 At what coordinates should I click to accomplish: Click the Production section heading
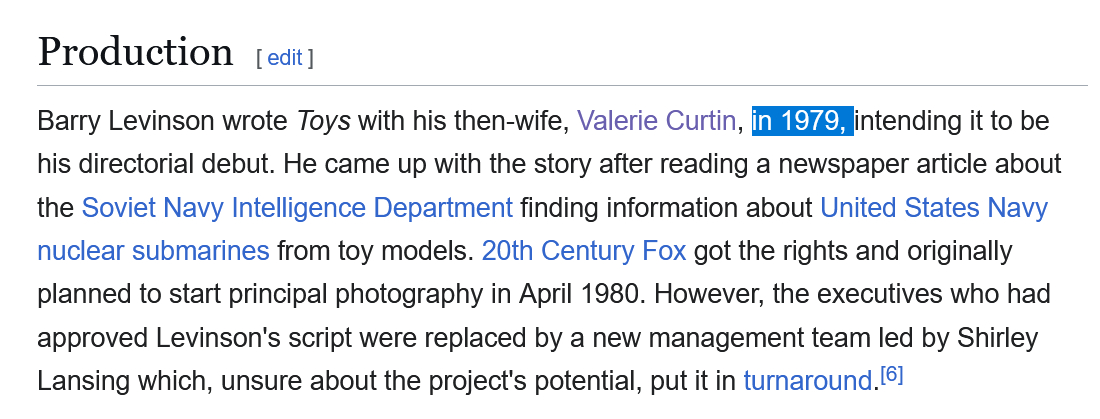tap(135, 52)
